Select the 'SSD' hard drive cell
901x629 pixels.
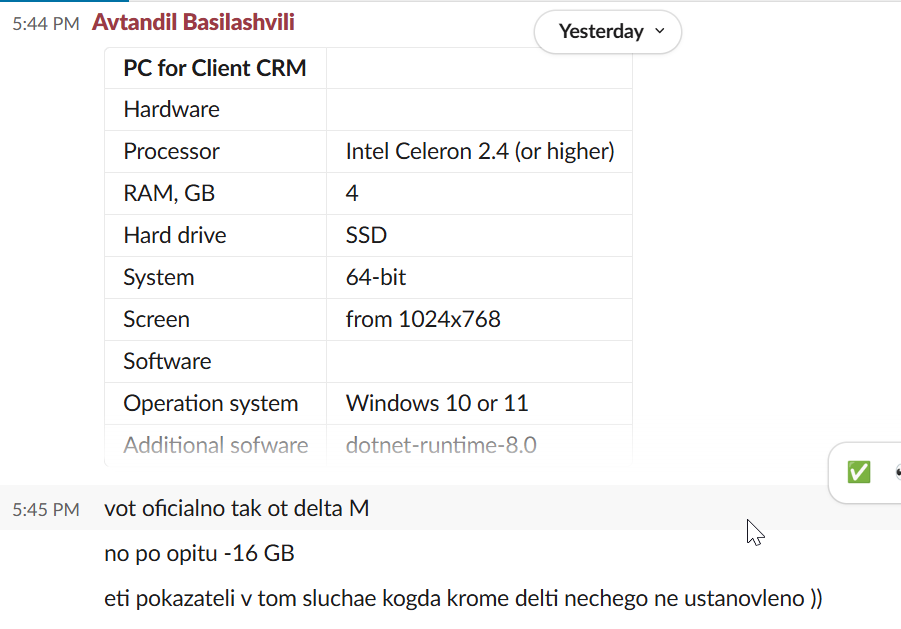tap(366, 236)
